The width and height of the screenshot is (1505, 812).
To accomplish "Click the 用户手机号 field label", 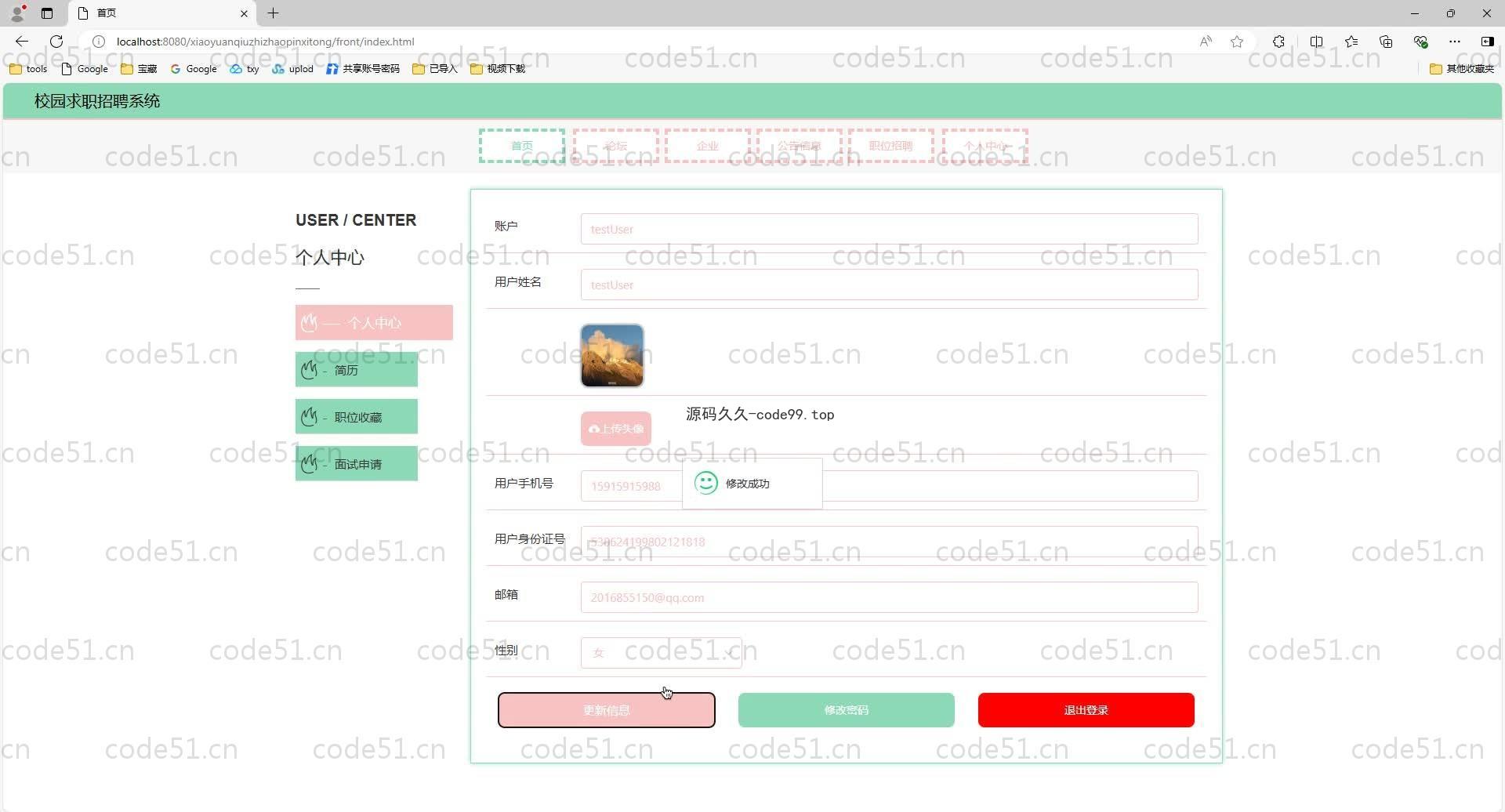I will (524, 484).
